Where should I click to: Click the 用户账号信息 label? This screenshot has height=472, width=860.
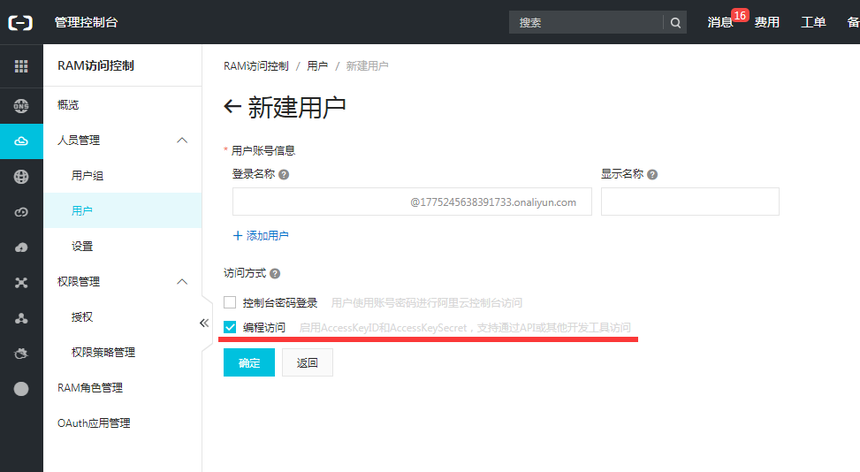[x=263, y=150]
